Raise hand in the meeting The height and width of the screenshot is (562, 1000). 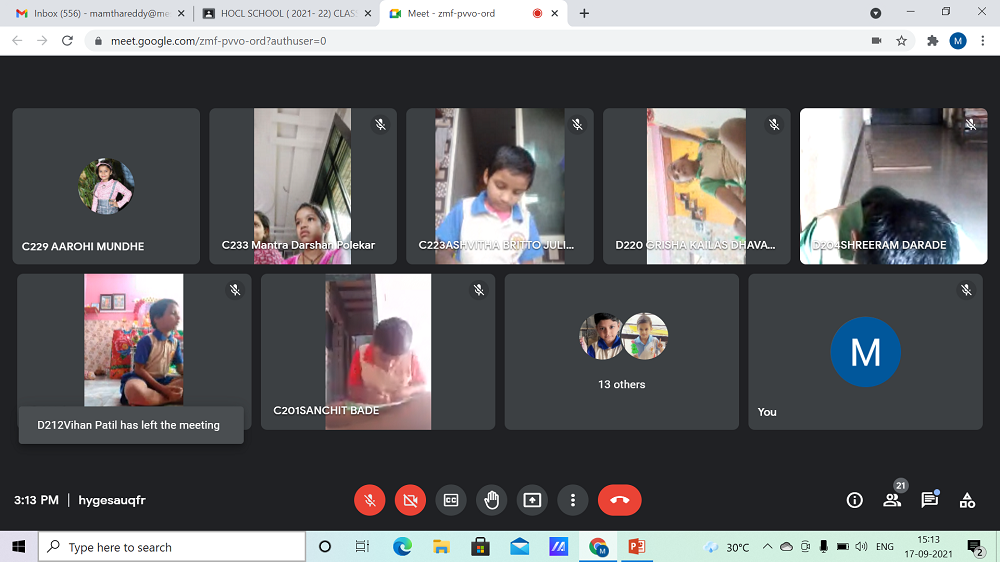click(x=491, y=500)
